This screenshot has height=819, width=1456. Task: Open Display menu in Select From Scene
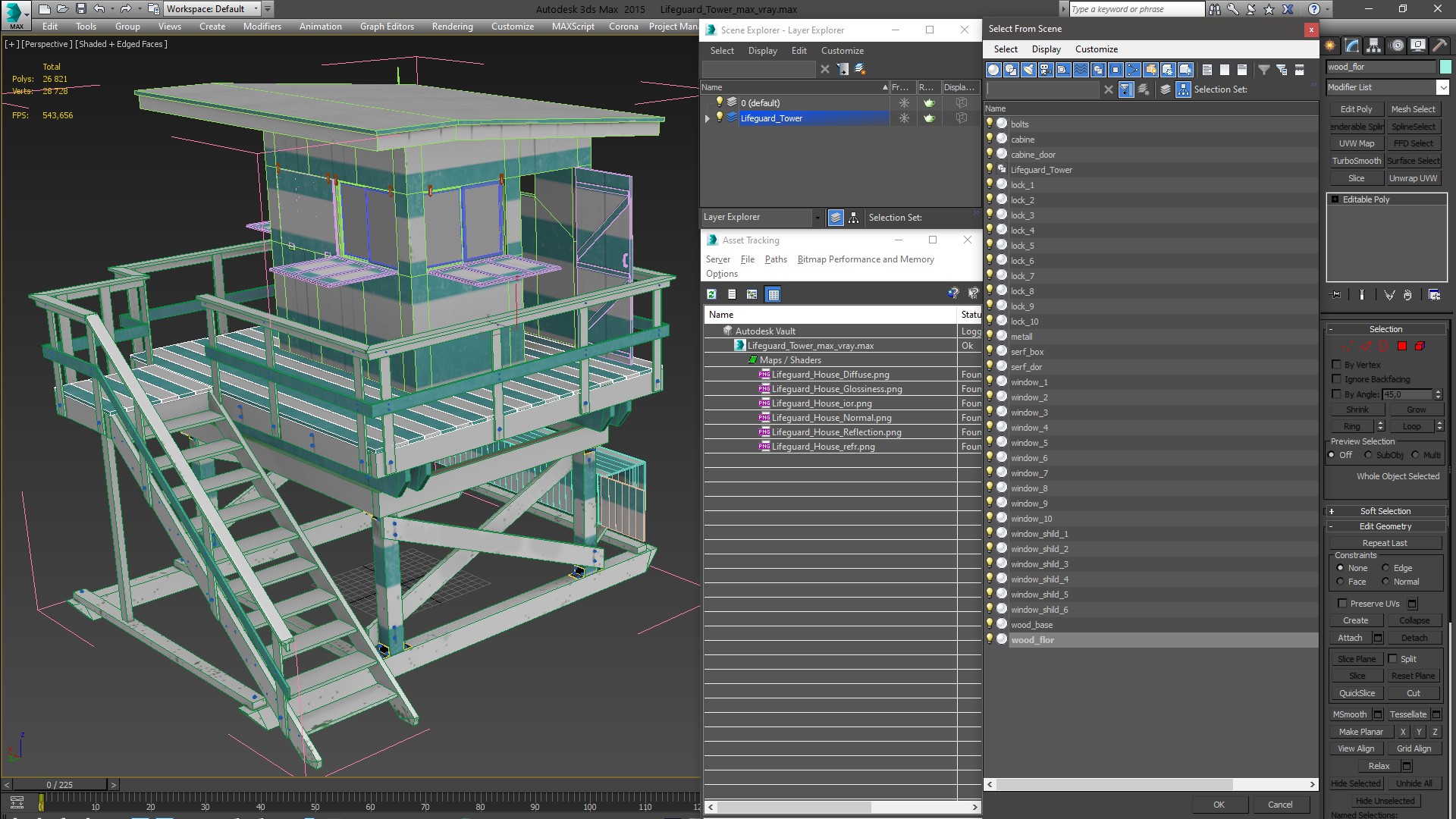point(1046,49)
